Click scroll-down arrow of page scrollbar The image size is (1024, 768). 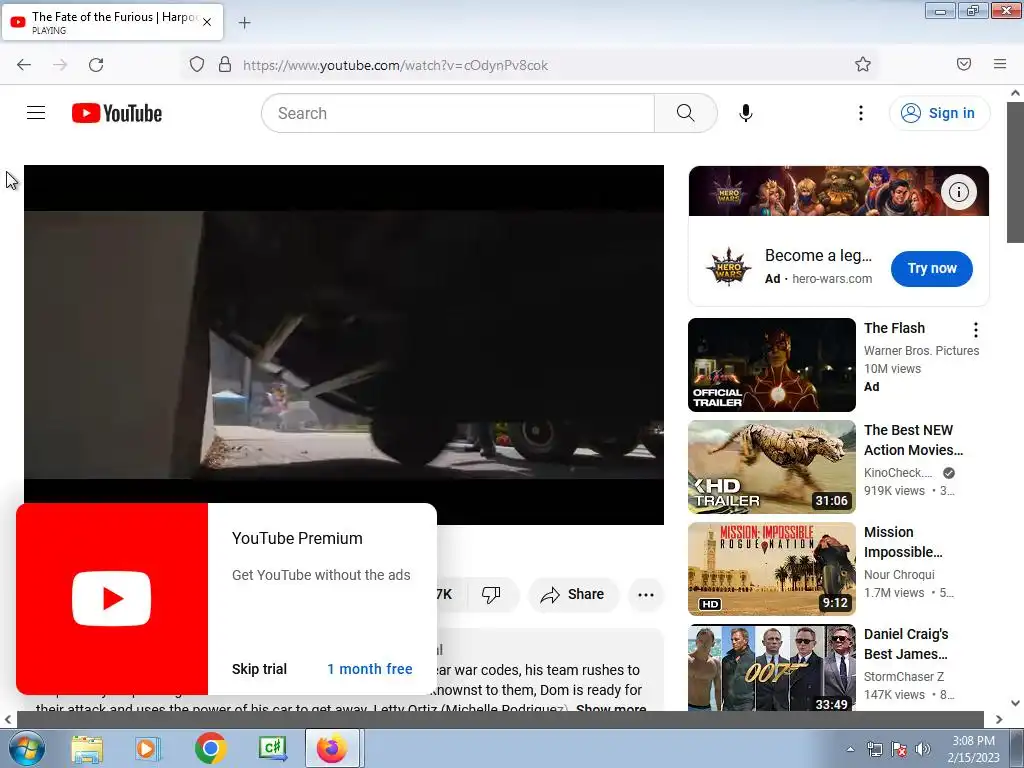1016,703
